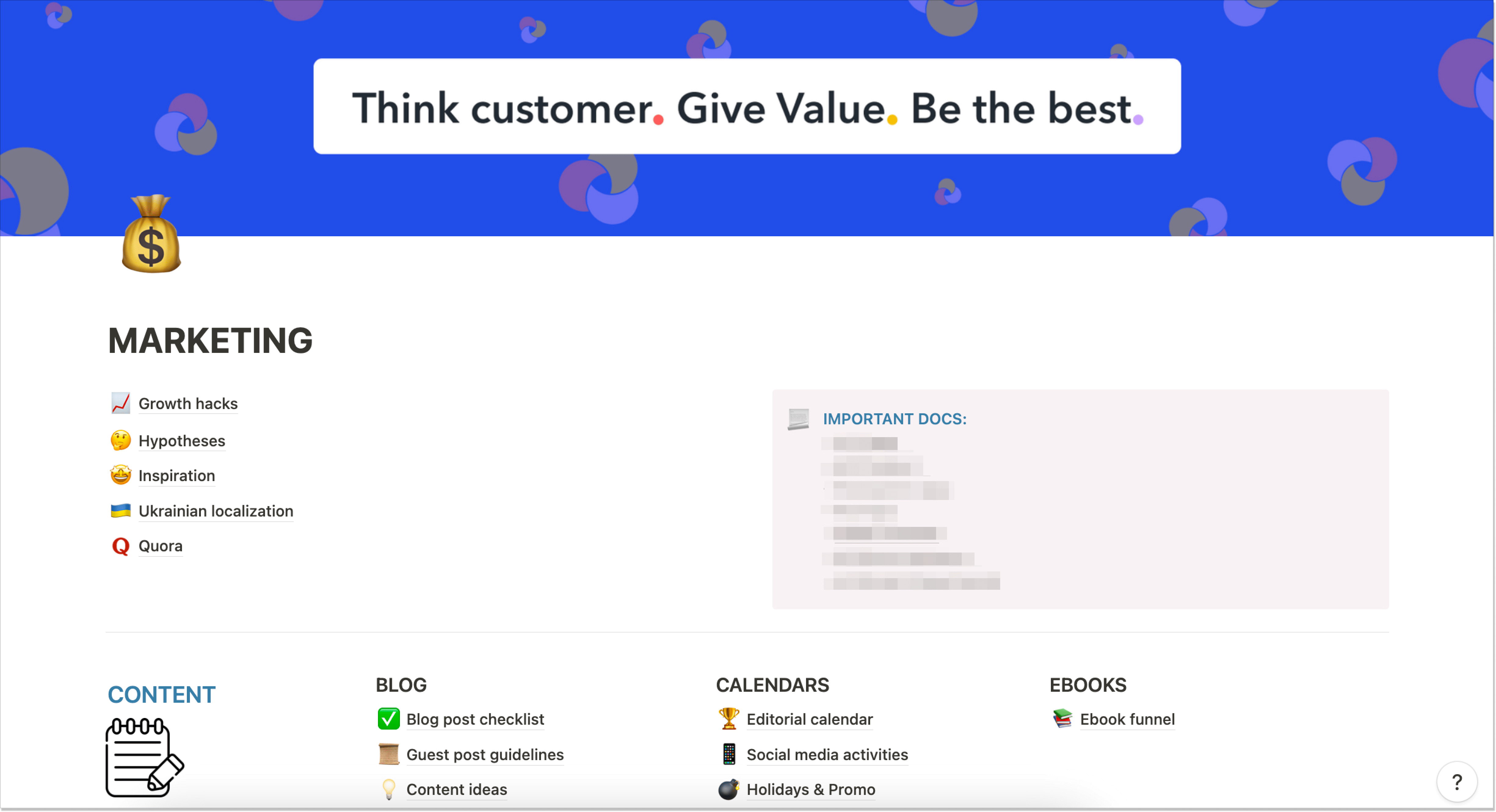Check the Content ideas lightbulb item
Viewport: 1496px width, 812px height.
pyautogui.click(x=456, y=789)
